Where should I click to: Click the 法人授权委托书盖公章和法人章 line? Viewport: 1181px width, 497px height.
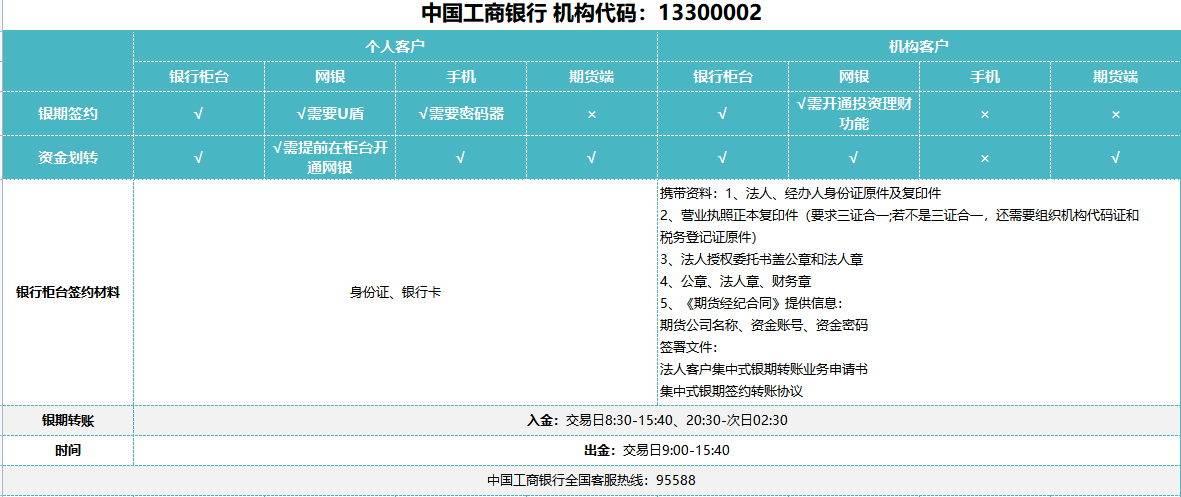click(761, 259)
